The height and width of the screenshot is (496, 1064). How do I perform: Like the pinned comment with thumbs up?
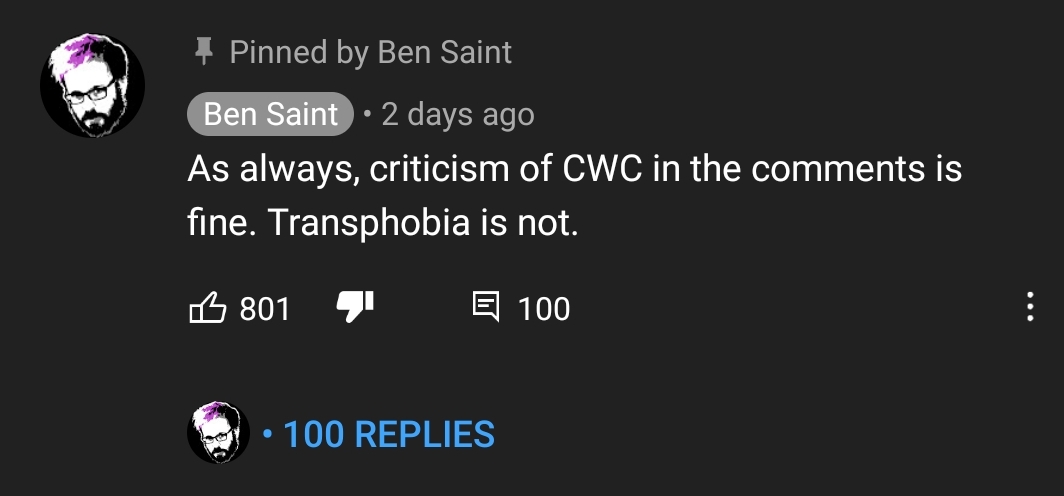click(207, 307)
